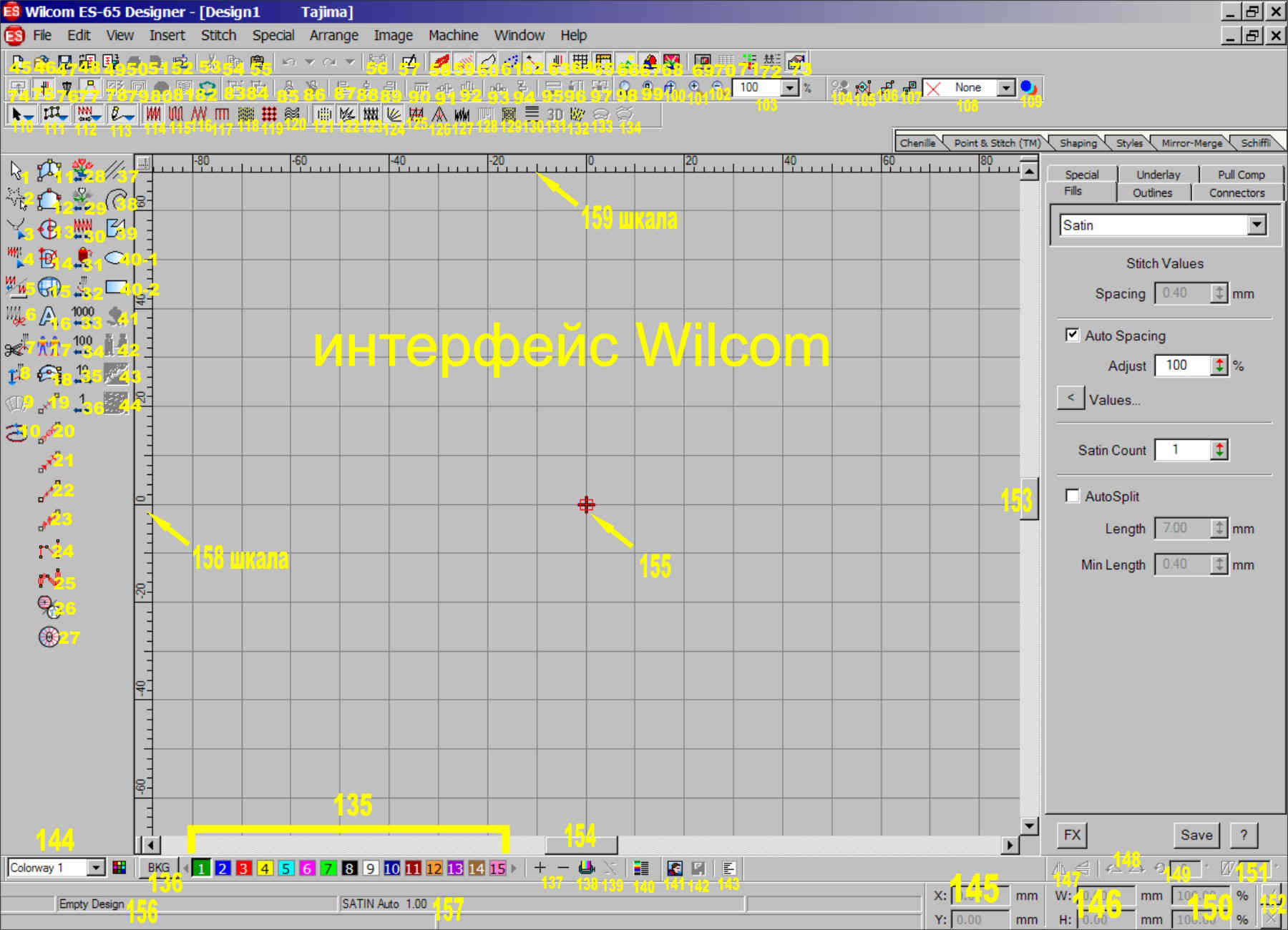Select green color swatch 1

coord(202,868)
